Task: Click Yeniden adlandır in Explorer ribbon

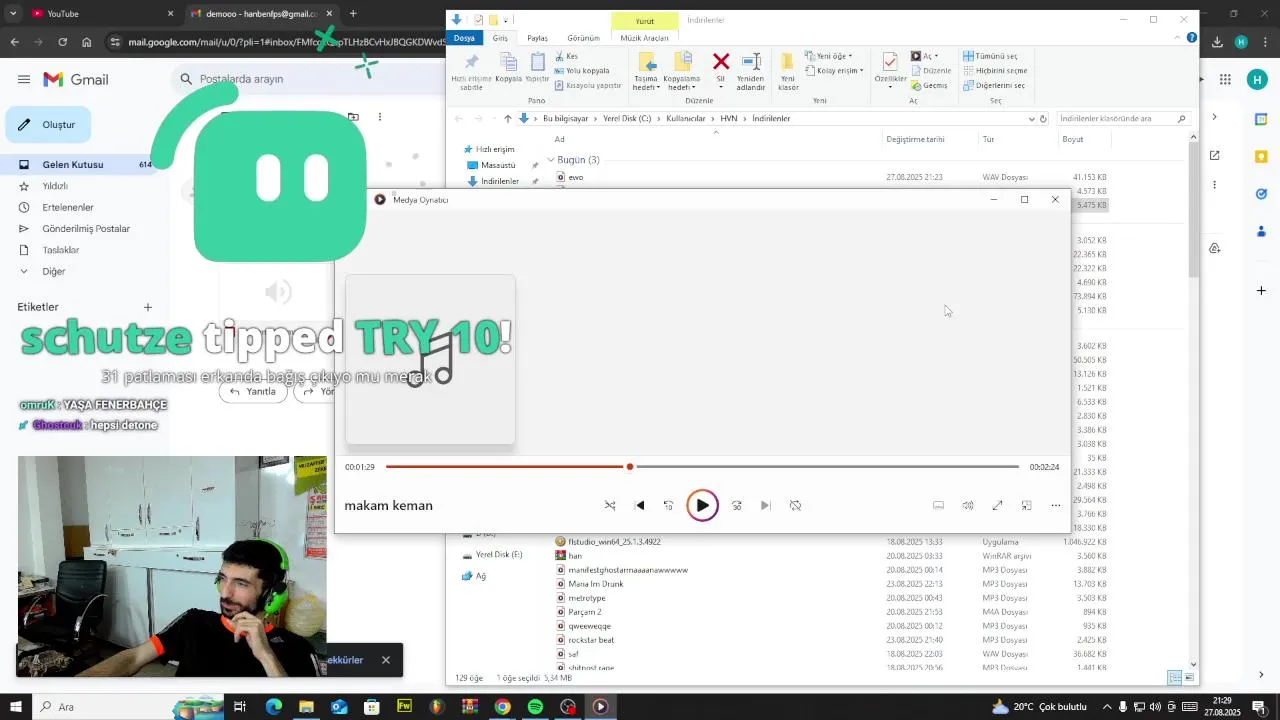Action: 751,71
